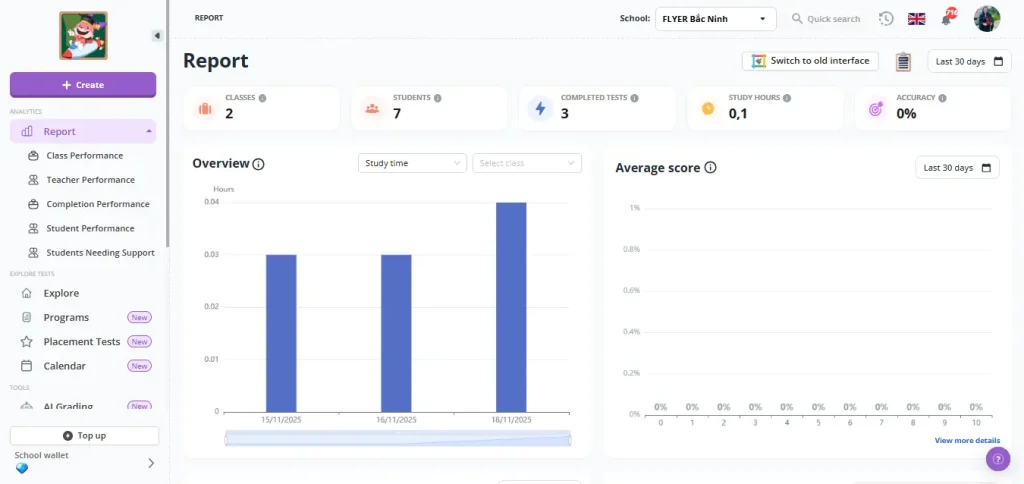Click the FLYER mascot logo

click(x=83, y=35)
